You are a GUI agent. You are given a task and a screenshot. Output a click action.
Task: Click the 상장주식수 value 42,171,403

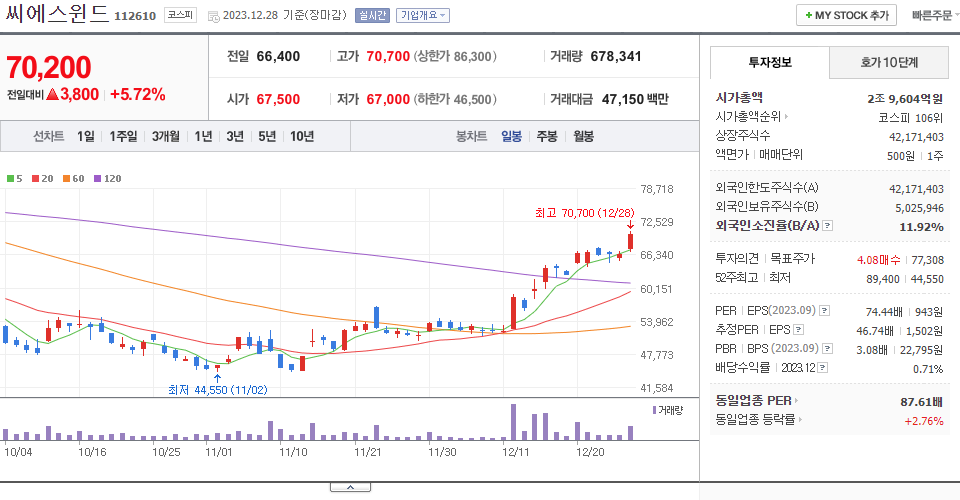(x=917, y=137)
